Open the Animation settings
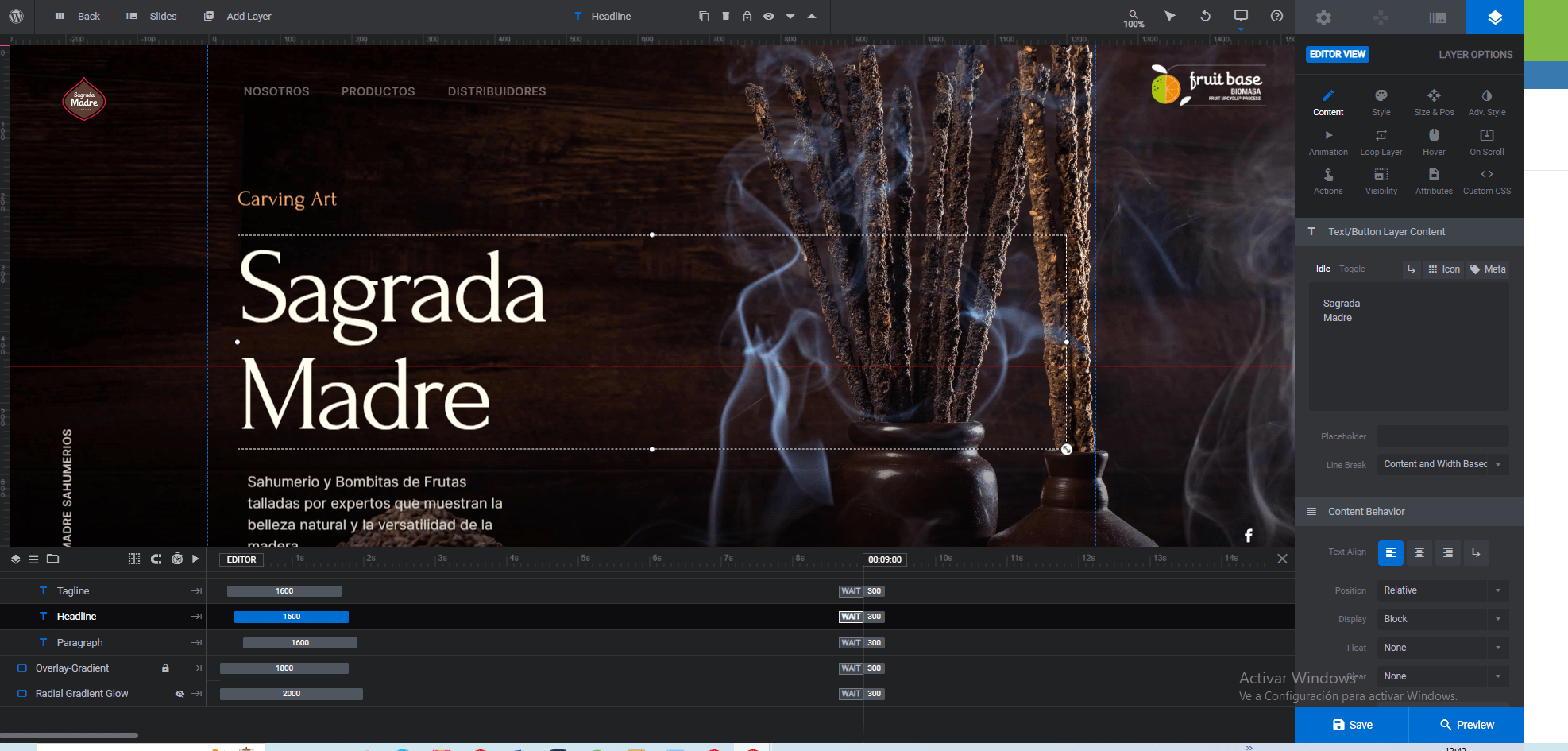Screen dimensions: 1568x751 (1328, 142)
